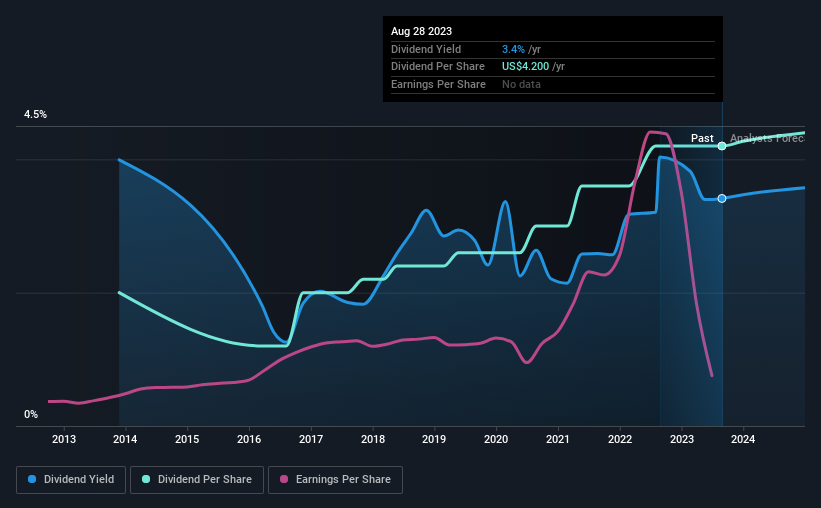Image resolution: width=821 pixels, height=508 pixels.
Task: Click the 2019 x-axis year label
Action: [x=434, y=439]
